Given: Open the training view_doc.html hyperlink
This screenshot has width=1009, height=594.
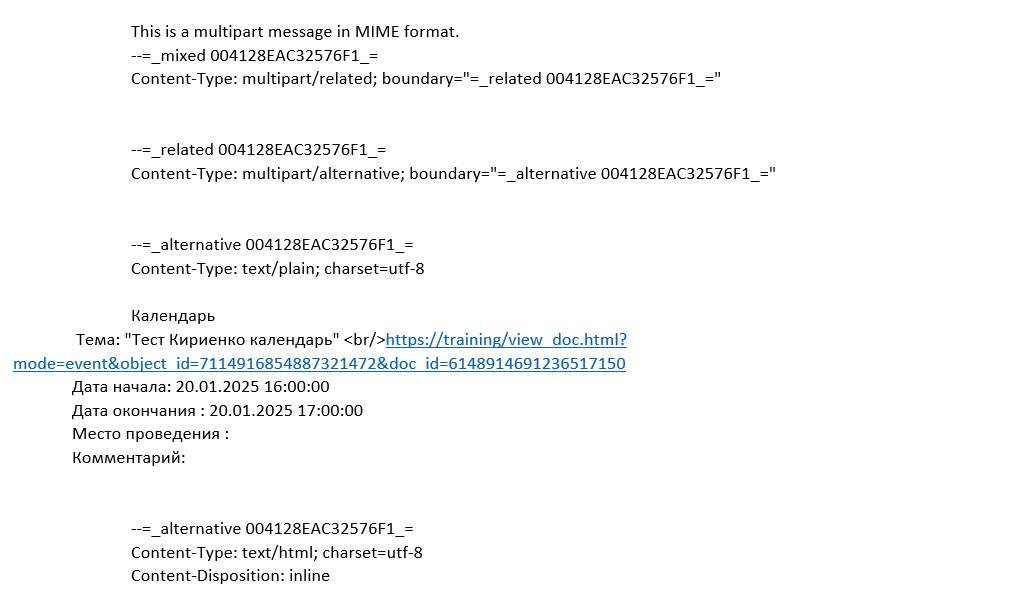Looking at the screenshot, I should tap(506, 340).
